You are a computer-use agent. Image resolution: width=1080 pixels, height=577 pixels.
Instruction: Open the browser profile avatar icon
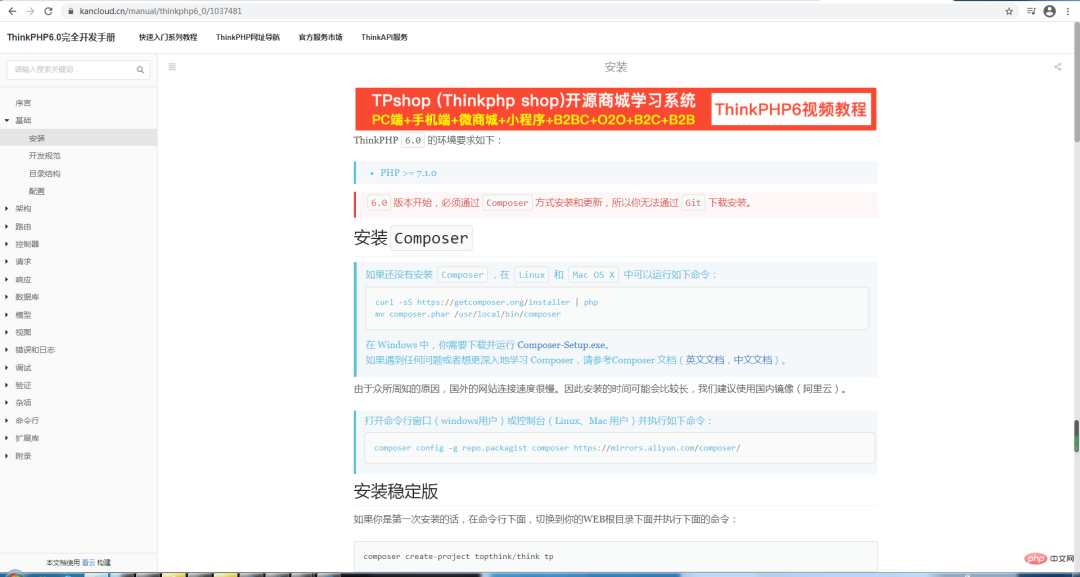click(1049, 10)
